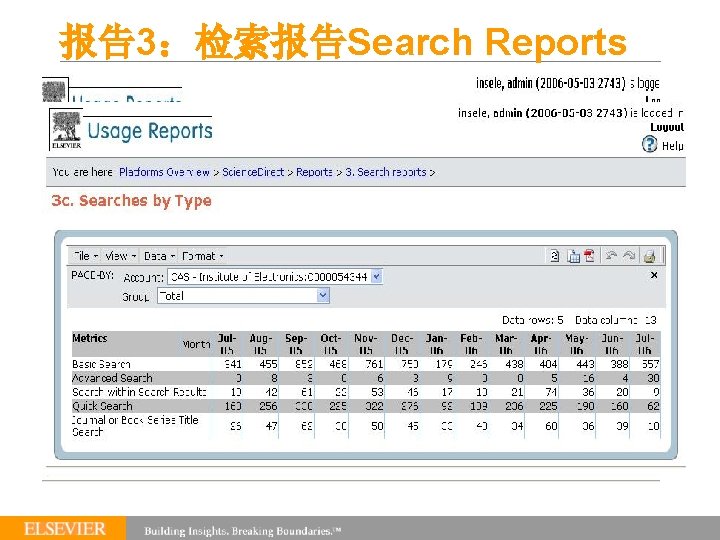Click the Jul-06 column header
Screen dimensions: 720x540
point(644,344)
